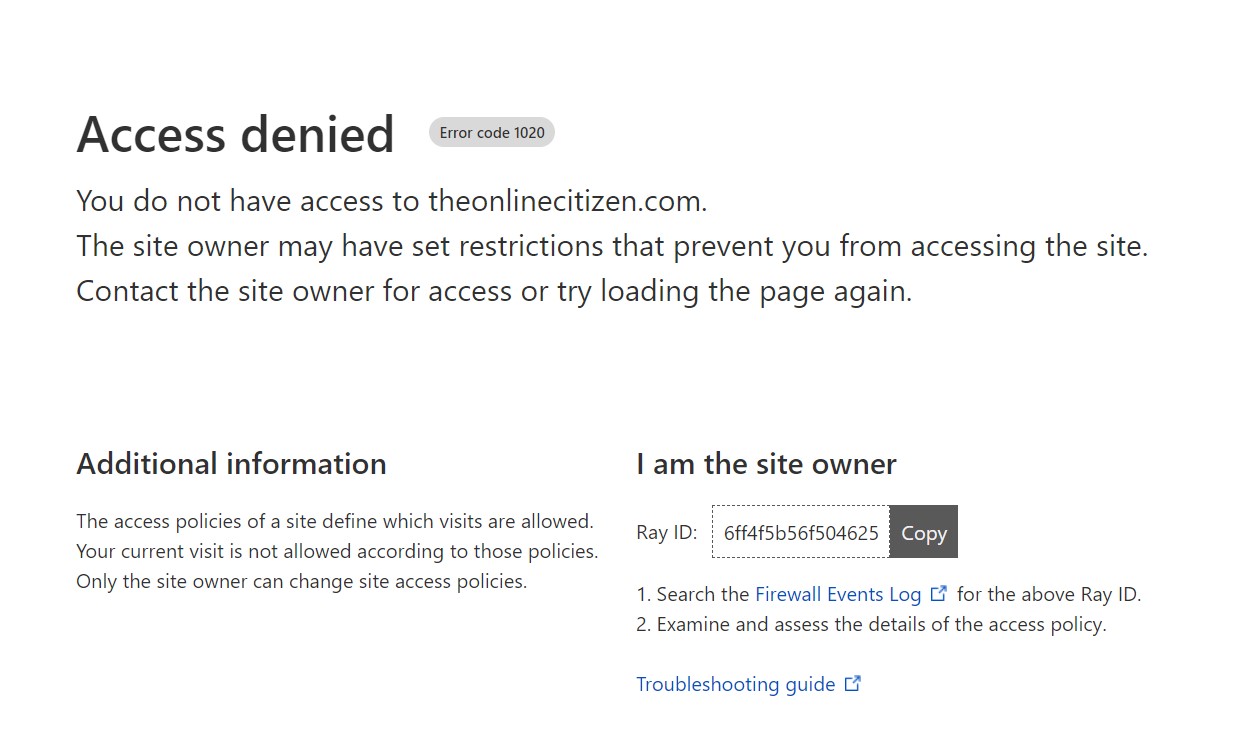Click Your current visit is not allowed line
The image size is (1260, 748).
(337, 551)
